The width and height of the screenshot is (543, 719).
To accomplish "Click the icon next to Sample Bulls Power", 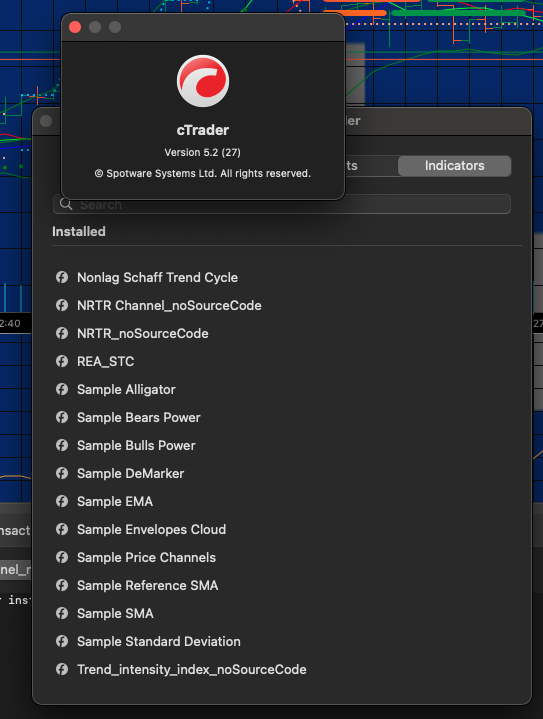I will 62,445.
